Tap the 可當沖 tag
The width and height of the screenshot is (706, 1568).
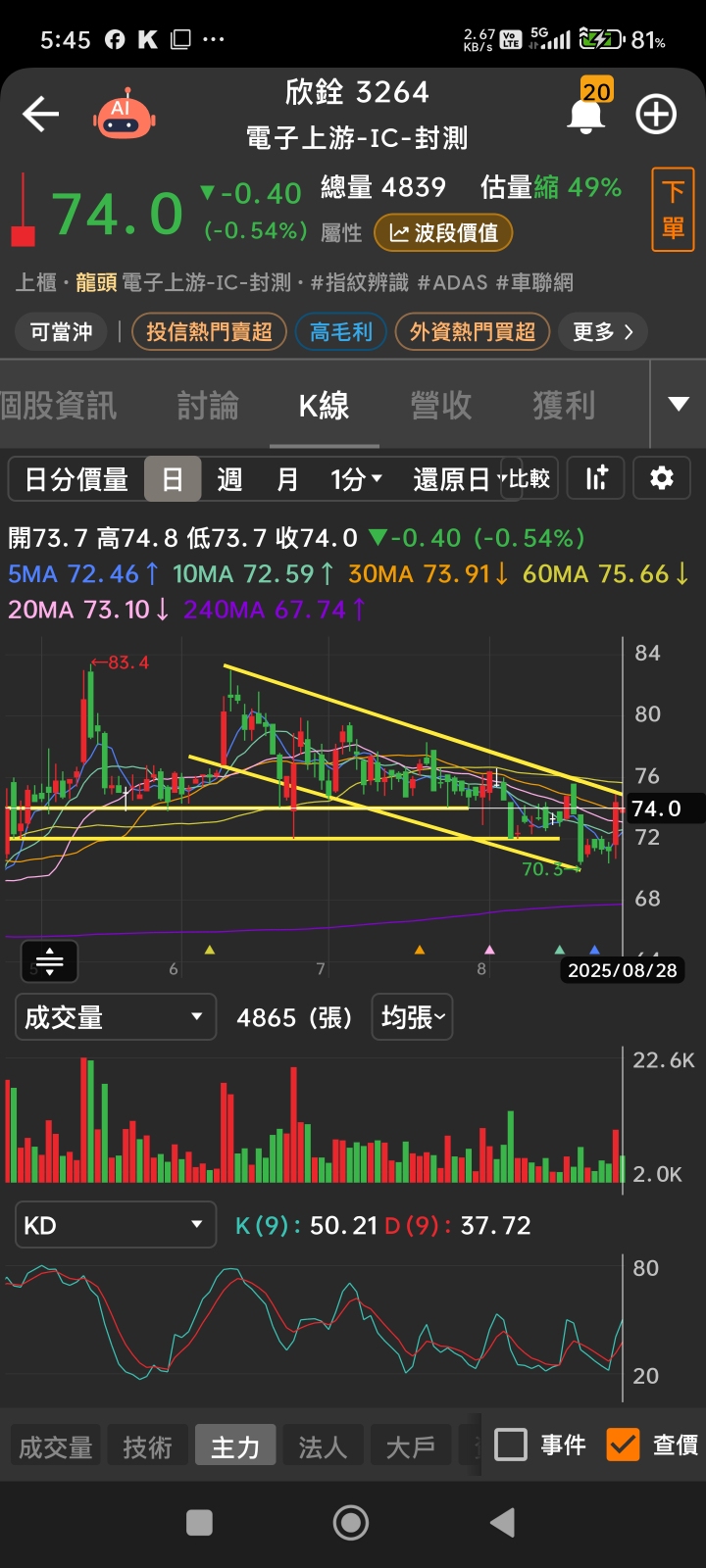(x=61, y=332)
